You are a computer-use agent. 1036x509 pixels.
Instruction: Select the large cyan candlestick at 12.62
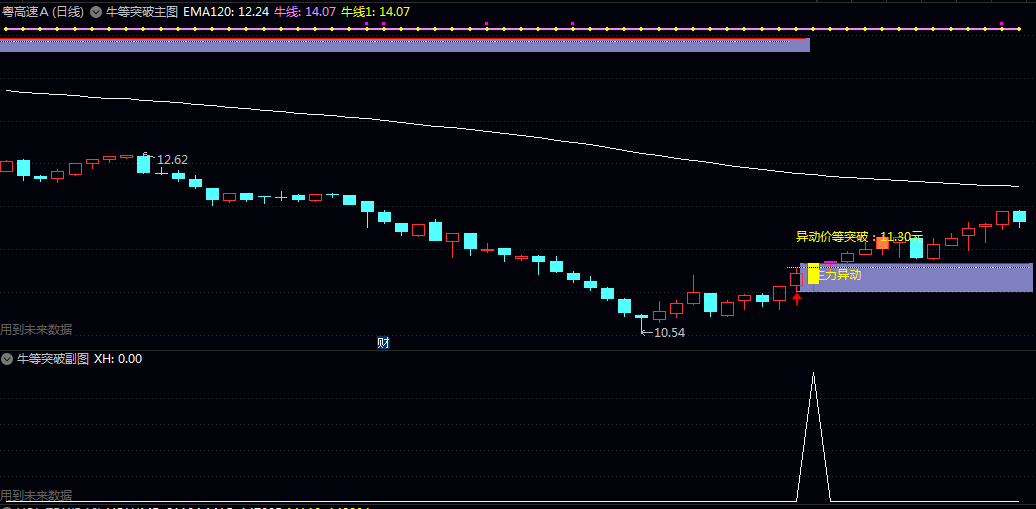[x=143, y=163]
